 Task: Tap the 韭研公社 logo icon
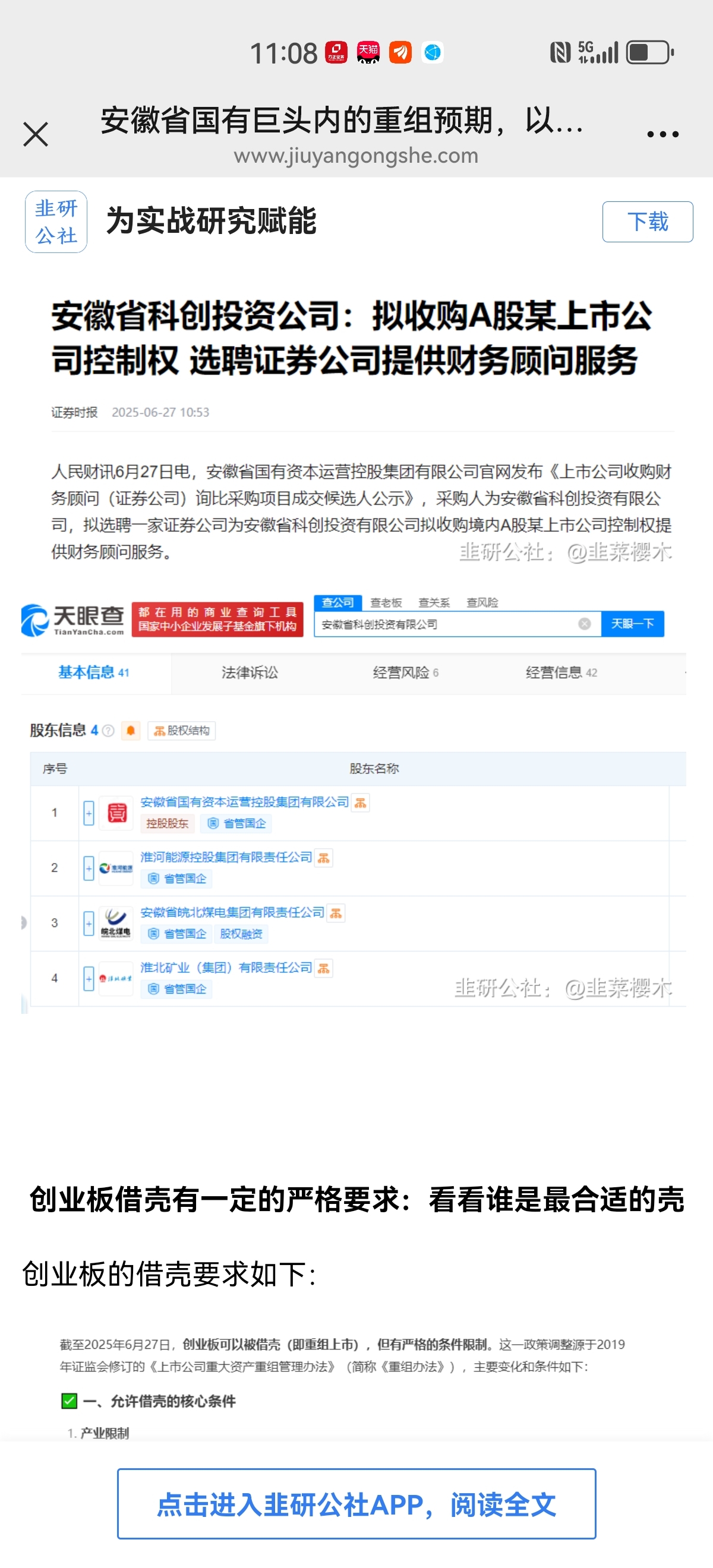click(56, 222)
